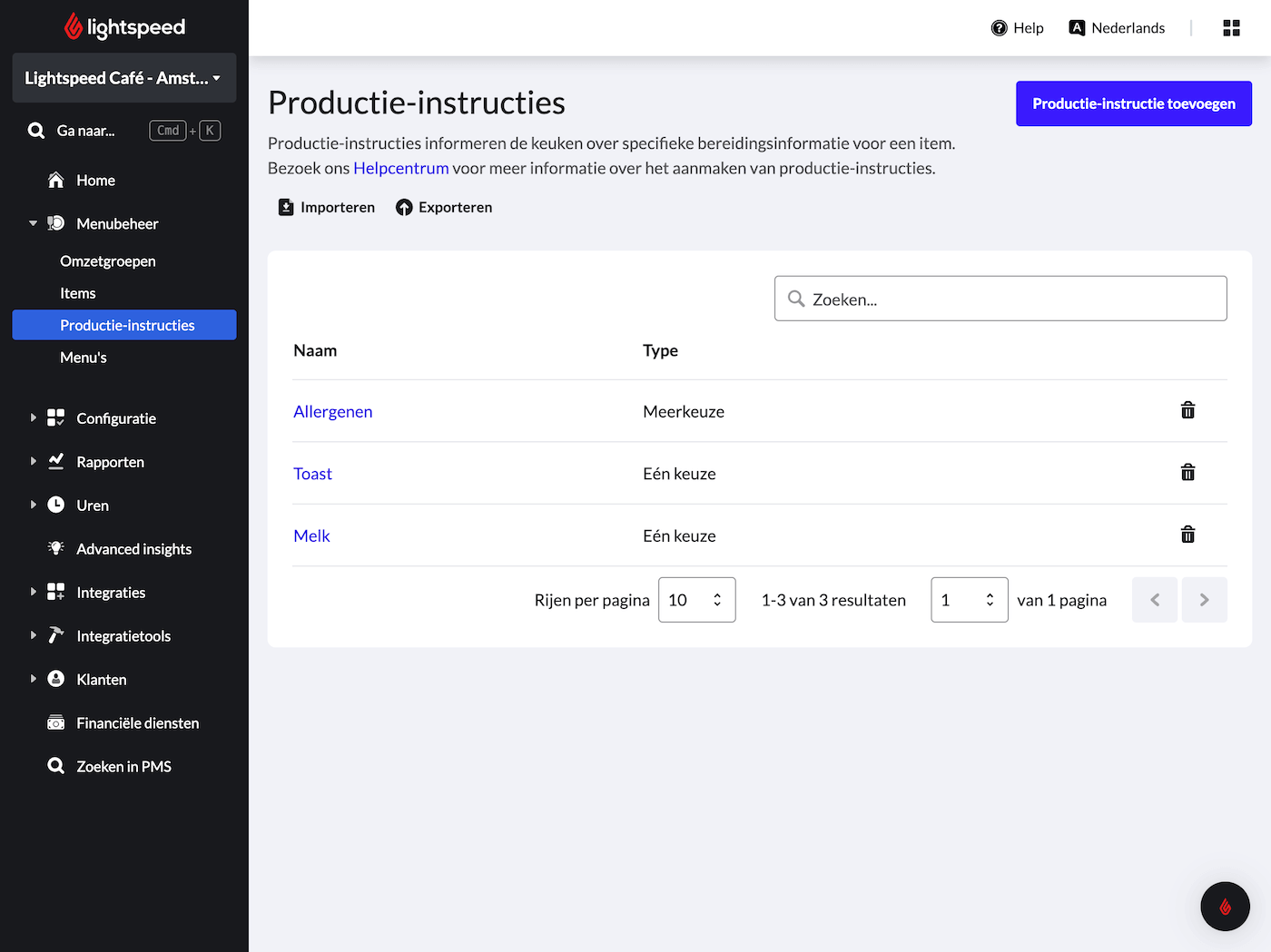The image size is (1271, 952).
Task: Click the Klanten person icon
Action: (56, 679)
